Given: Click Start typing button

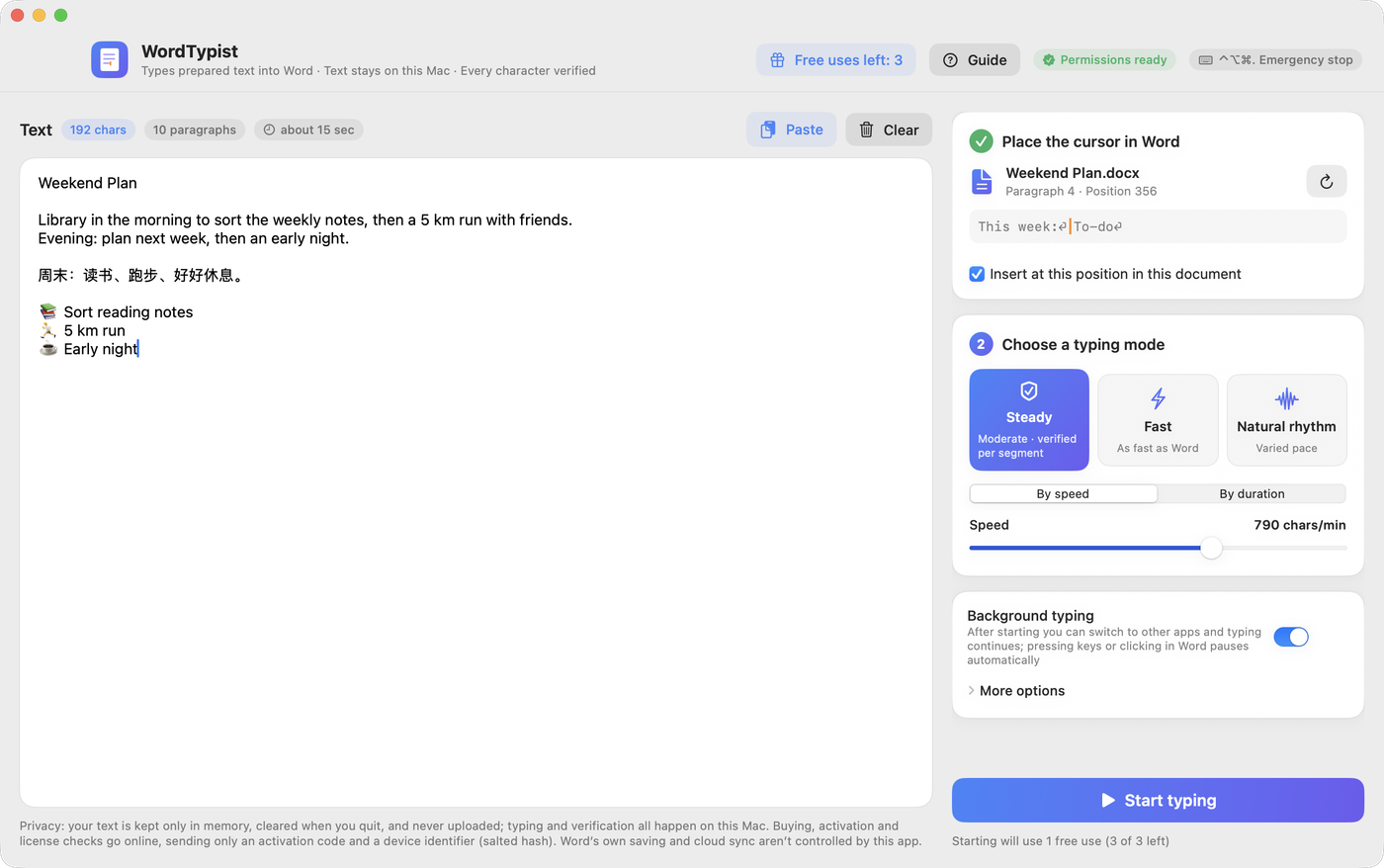Looking at the screenshot, I should [x=1158, y=800].
